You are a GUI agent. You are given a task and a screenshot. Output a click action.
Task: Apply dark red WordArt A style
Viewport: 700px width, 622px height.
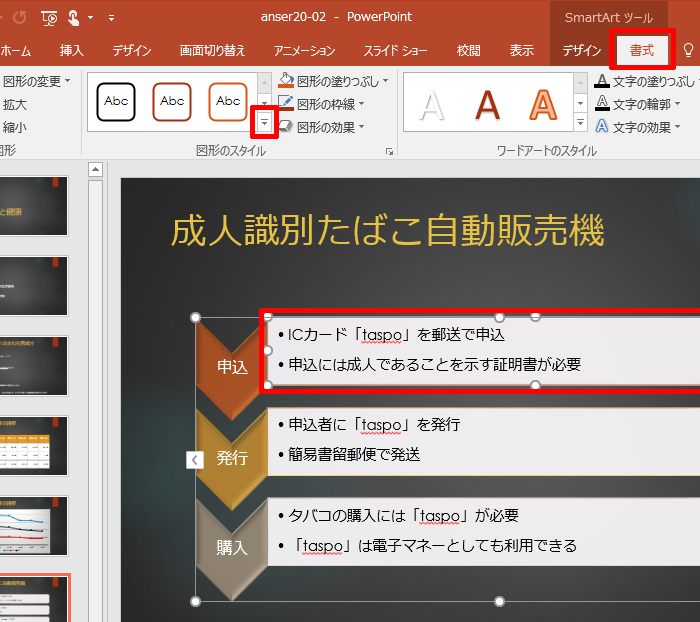tap(487, 105)
